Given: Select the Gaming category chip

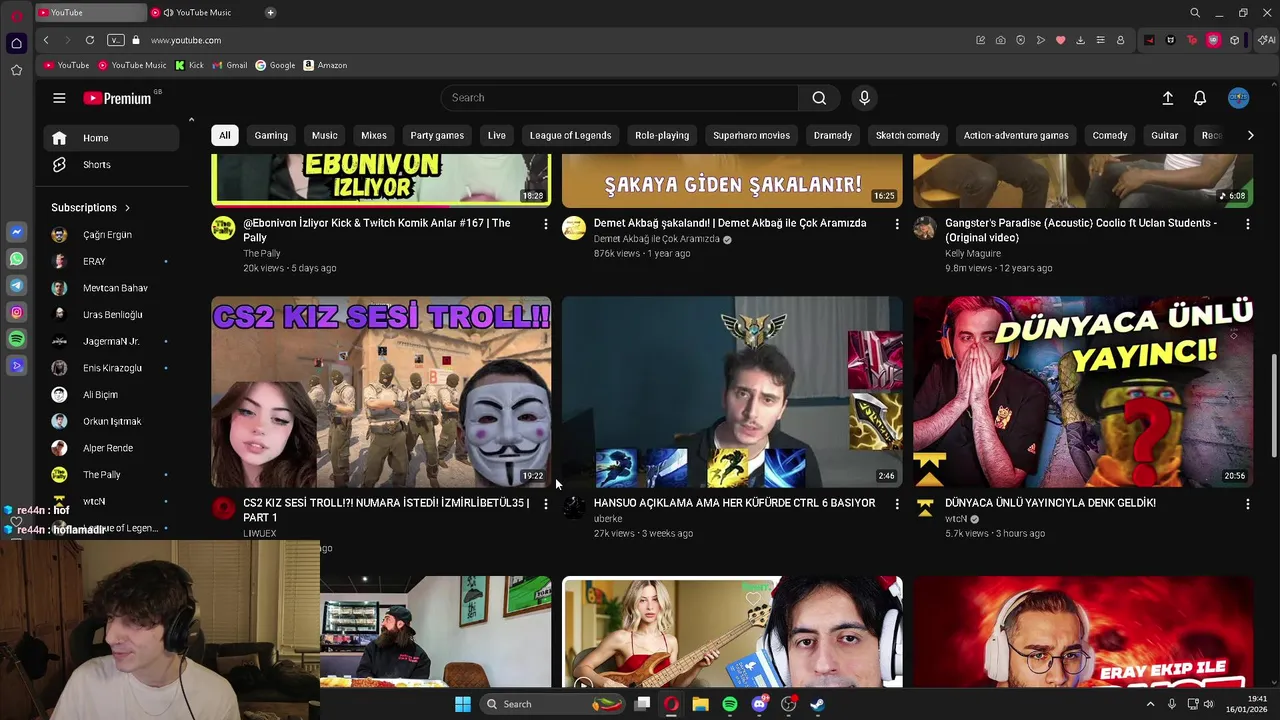Looking at the screenshot, I should coord(271,135).
